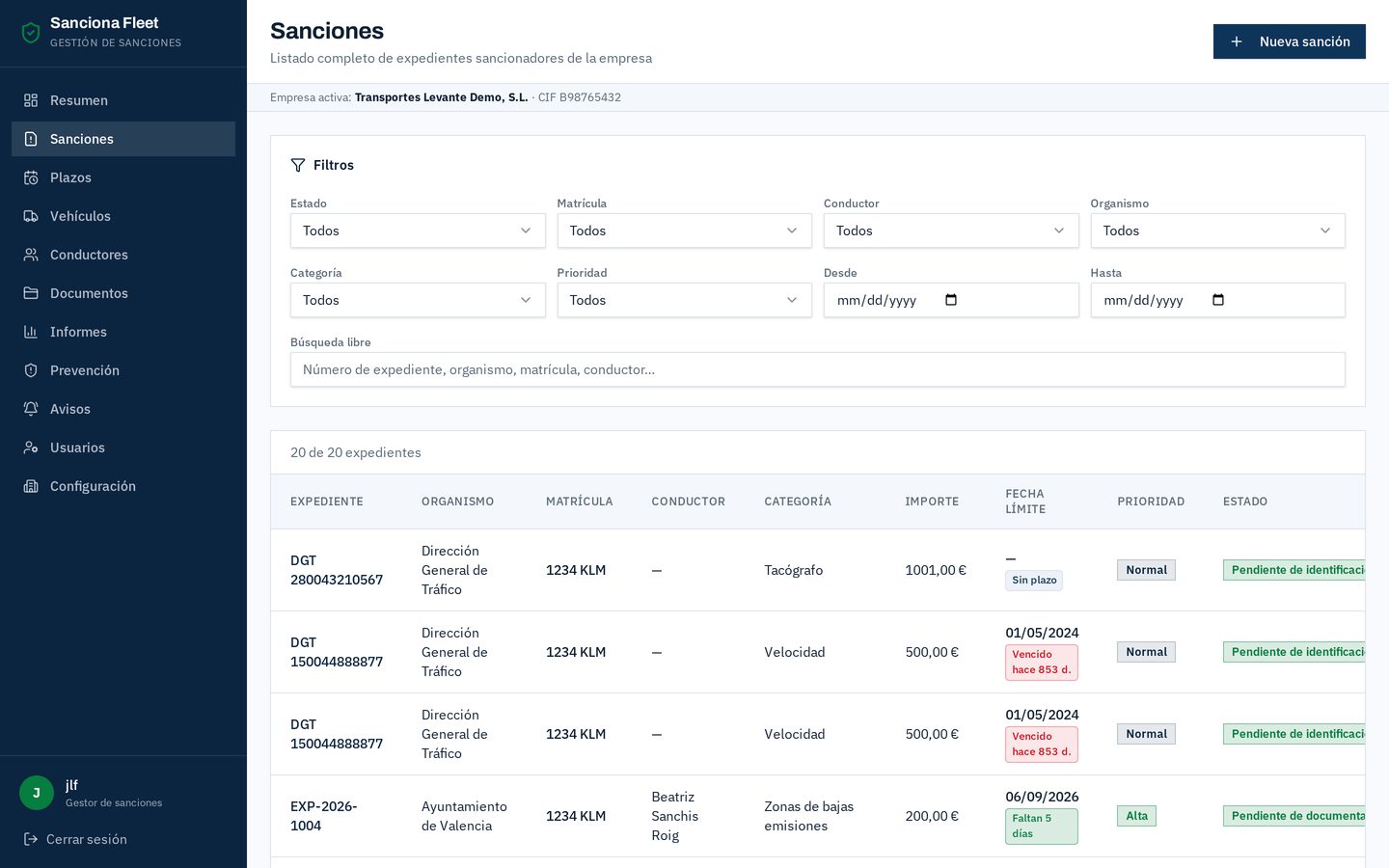
Task: Click the Importe column header
Action: coord(932,502)
